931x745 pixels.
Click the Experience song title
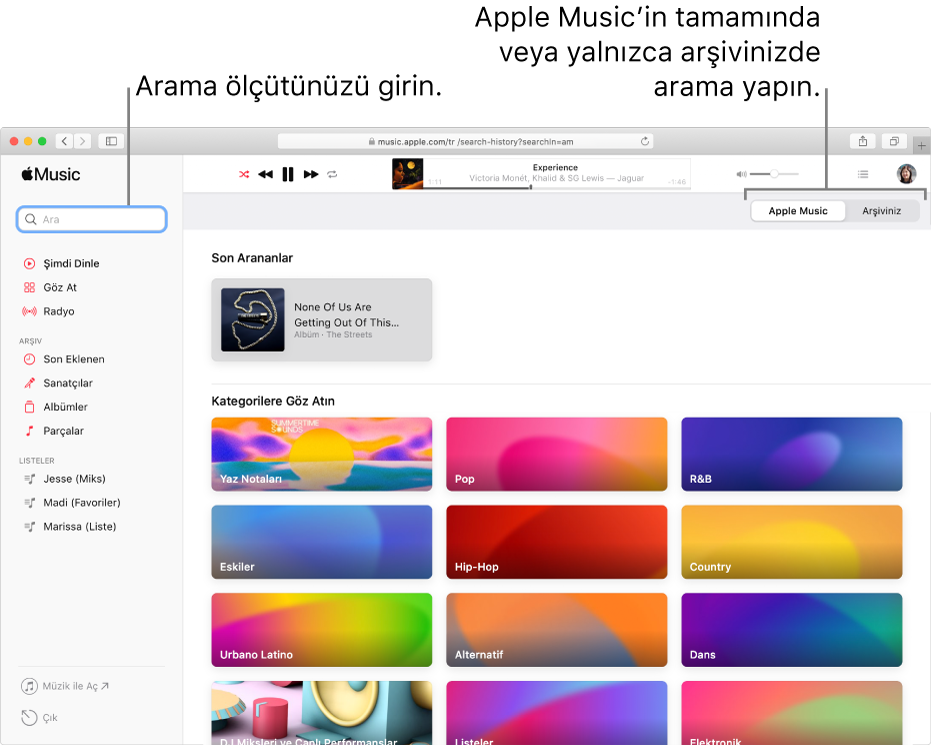tap(555, 167)
